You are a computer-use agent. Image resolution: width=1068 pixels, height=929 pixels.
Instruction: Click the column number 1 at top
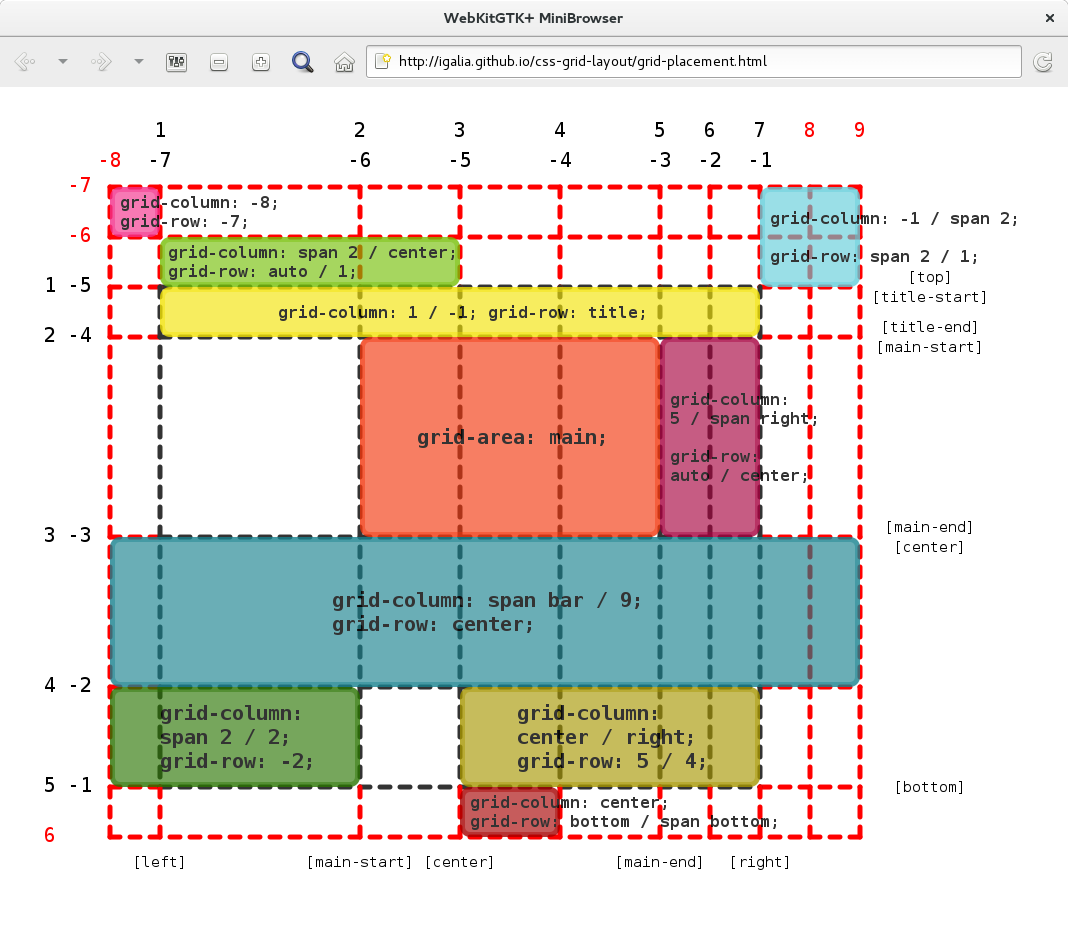(160, 130)
